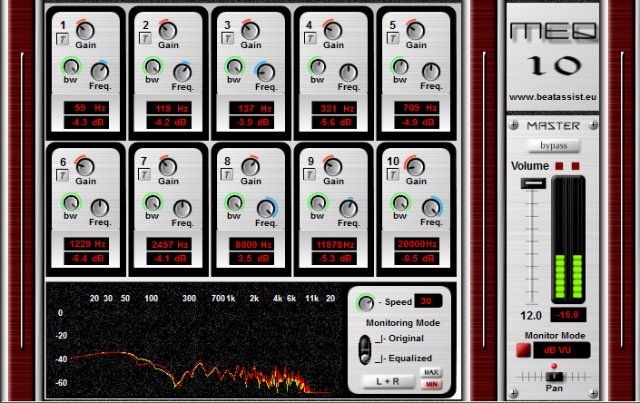This screenshot has width=640, height=403.
Task: Click the analyzer Speed knob
Action: tap(366, 303)
